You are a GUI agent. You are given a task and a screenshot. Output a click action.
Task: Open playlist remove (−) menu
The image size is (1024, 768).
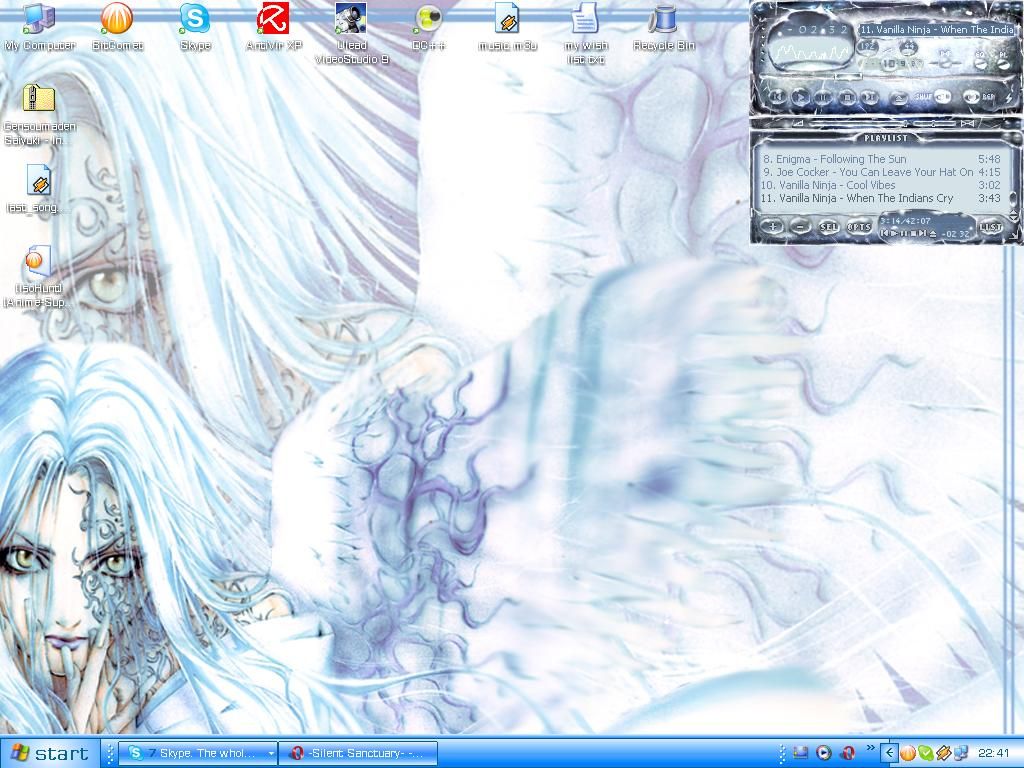pos(800,227)
